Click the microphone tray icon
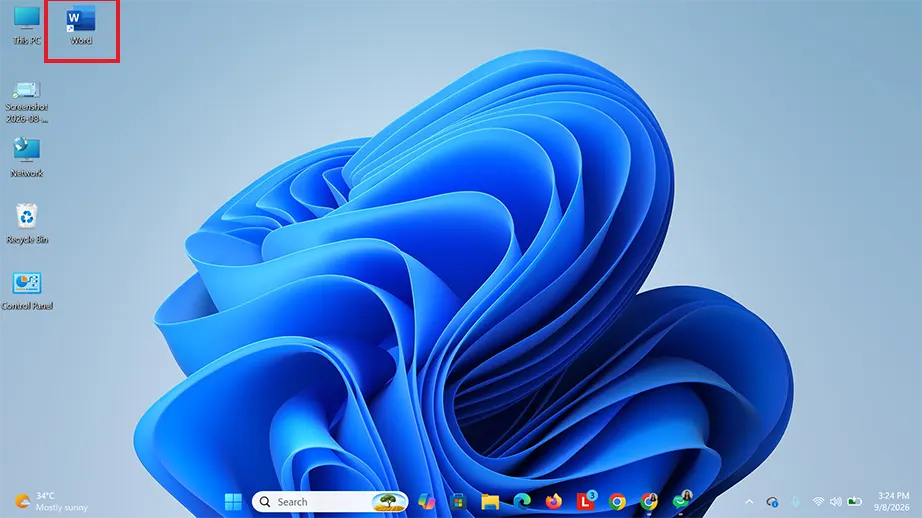Screen dimensions: 922x518 click(795, 502)
